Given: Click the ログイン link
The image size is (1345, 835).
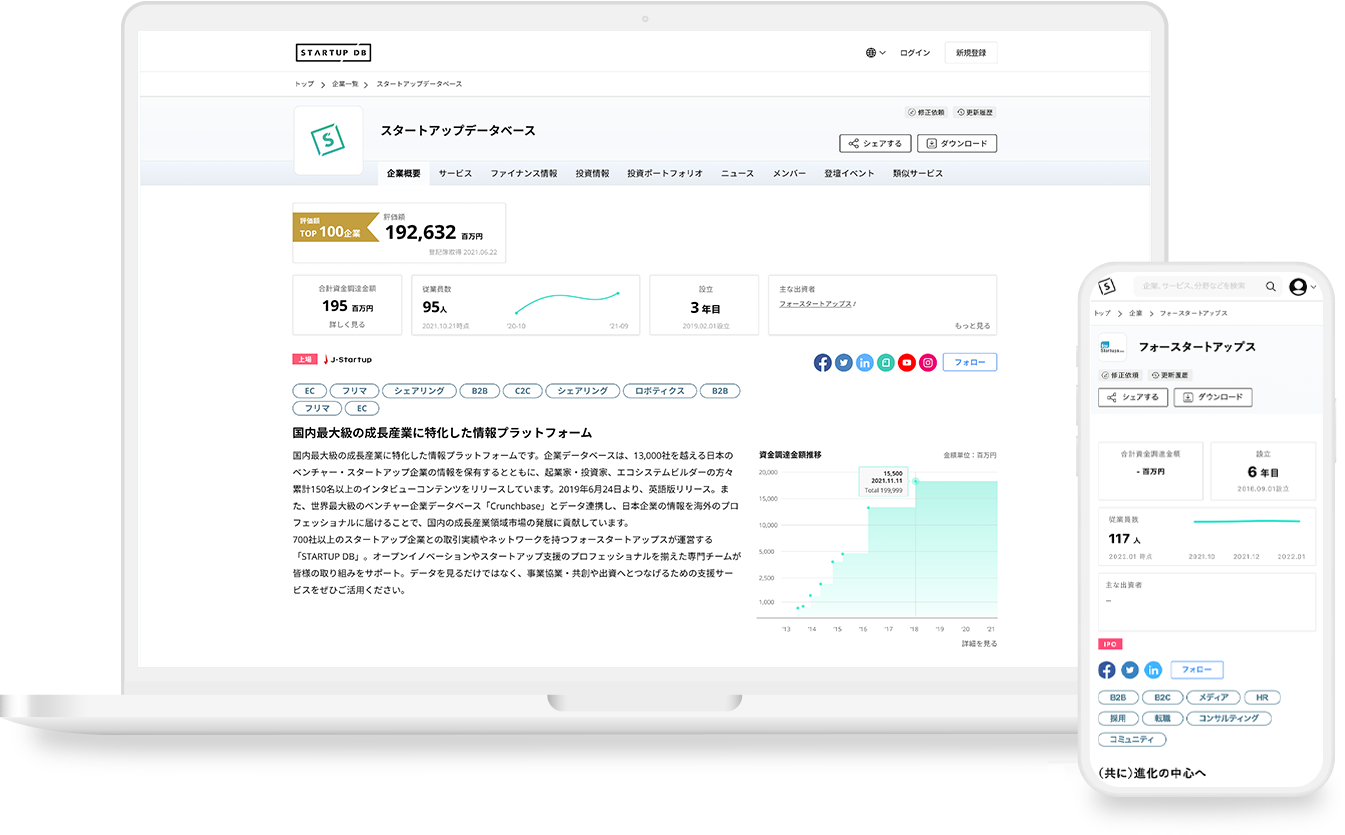Looking at the screenshot, I should point(915,53).
